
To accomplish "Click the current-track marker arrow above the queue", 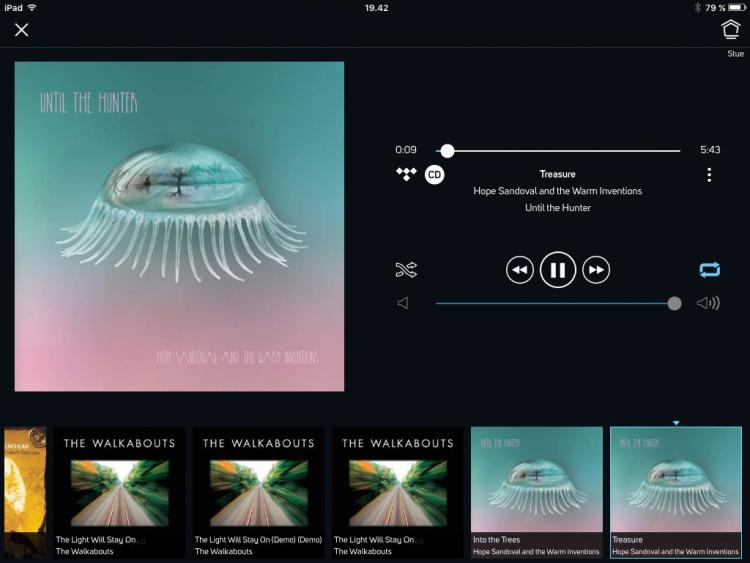I will click(676, 423).
